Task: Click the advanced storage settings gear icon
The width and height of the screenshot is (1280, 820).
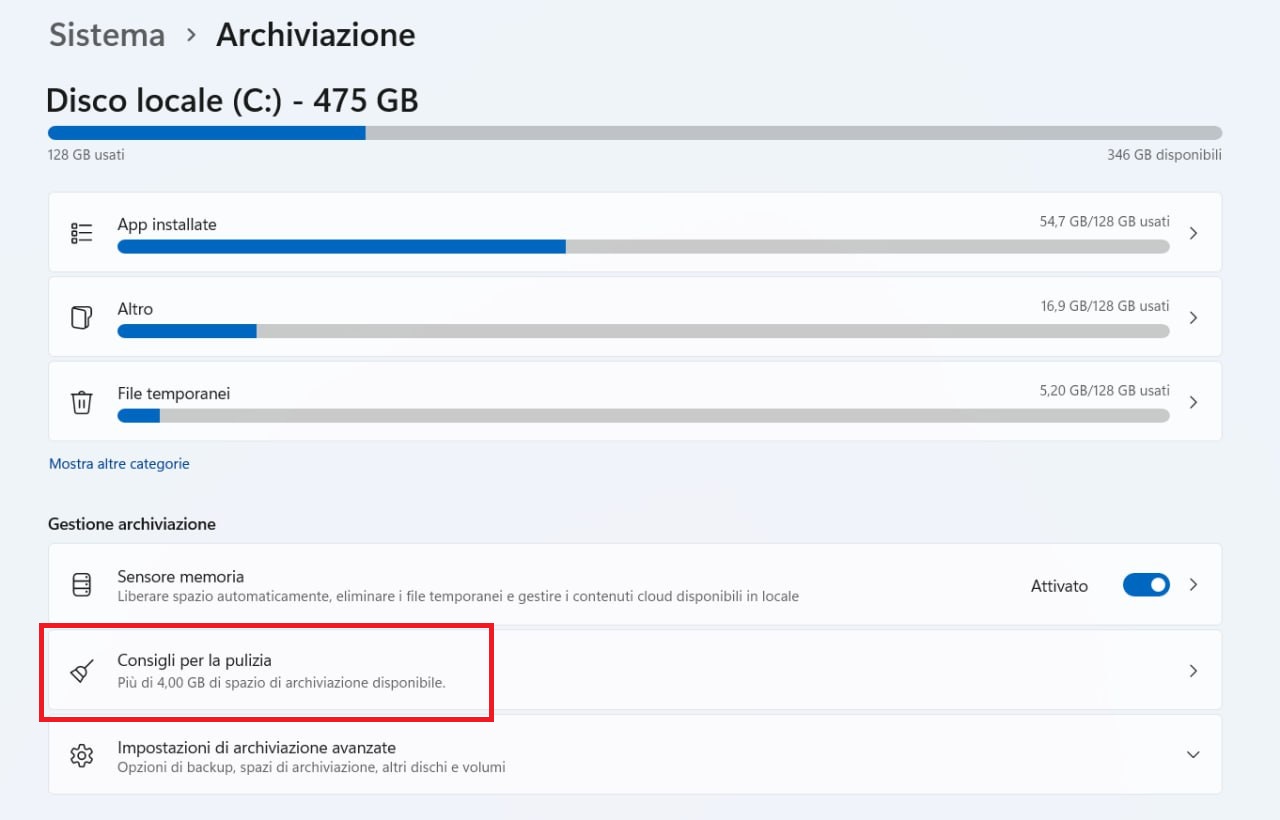Action: pyautogui.click(x=81, y=755)
